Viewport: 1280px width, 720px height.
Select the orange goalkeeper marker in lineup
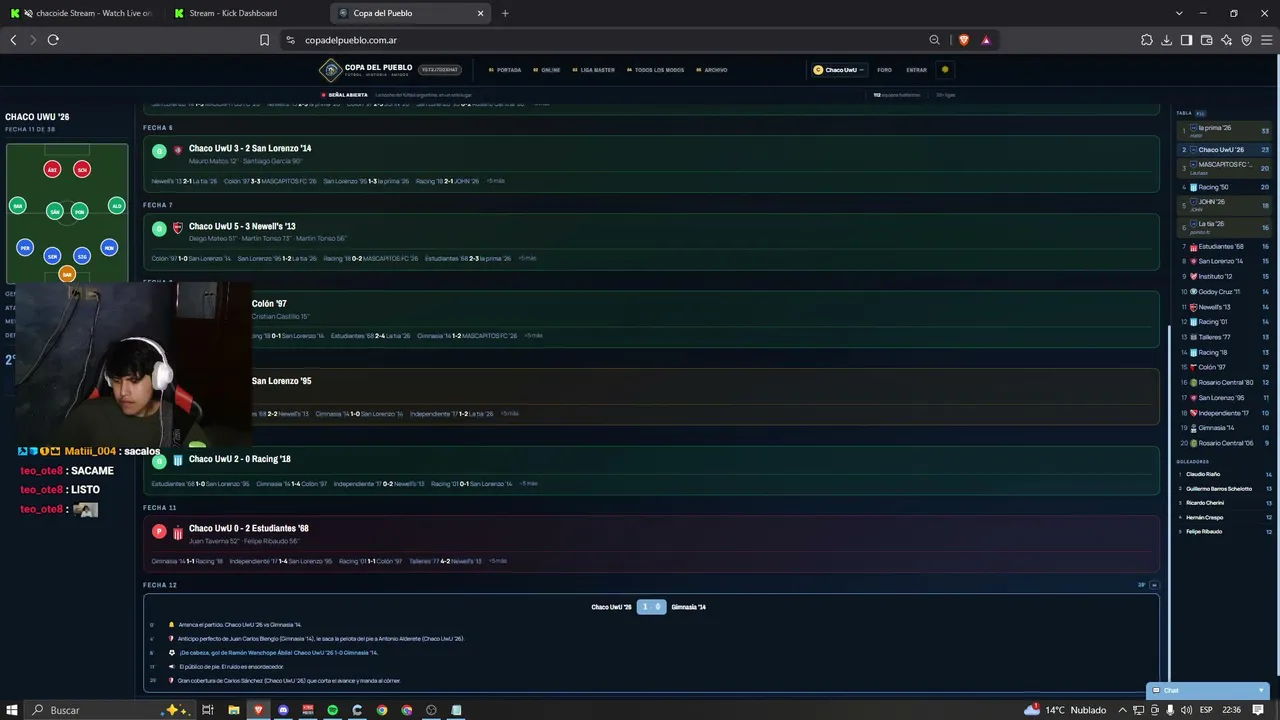coord(67,274)
